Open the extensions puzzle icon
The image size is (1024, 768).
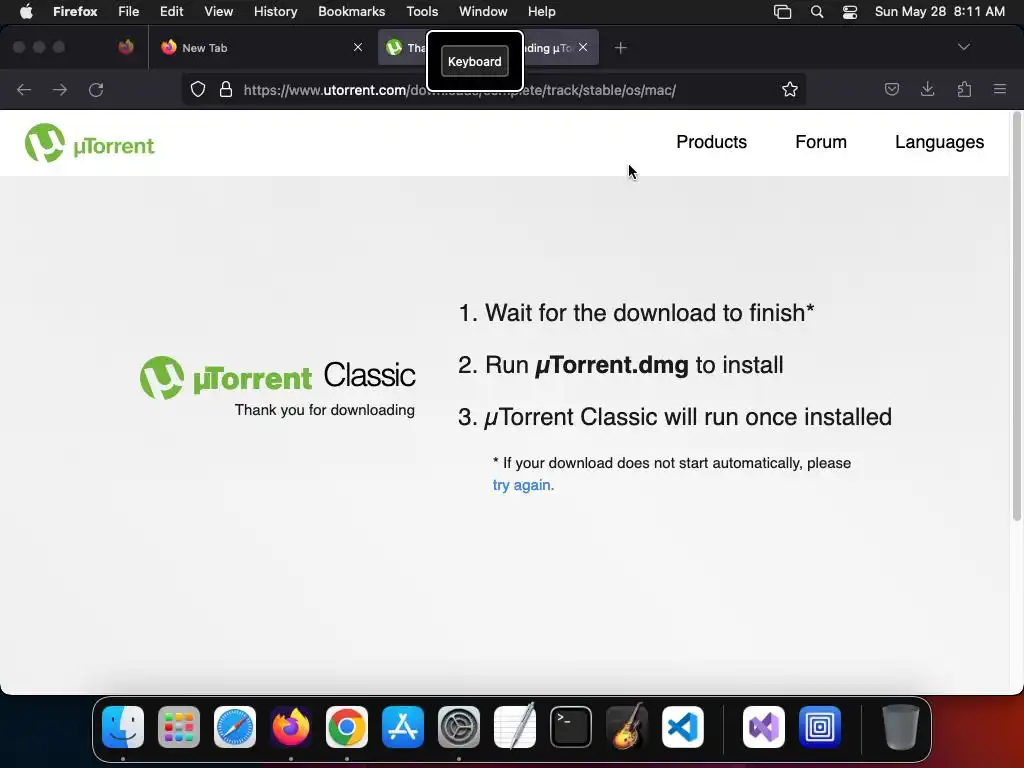(964, 89)
